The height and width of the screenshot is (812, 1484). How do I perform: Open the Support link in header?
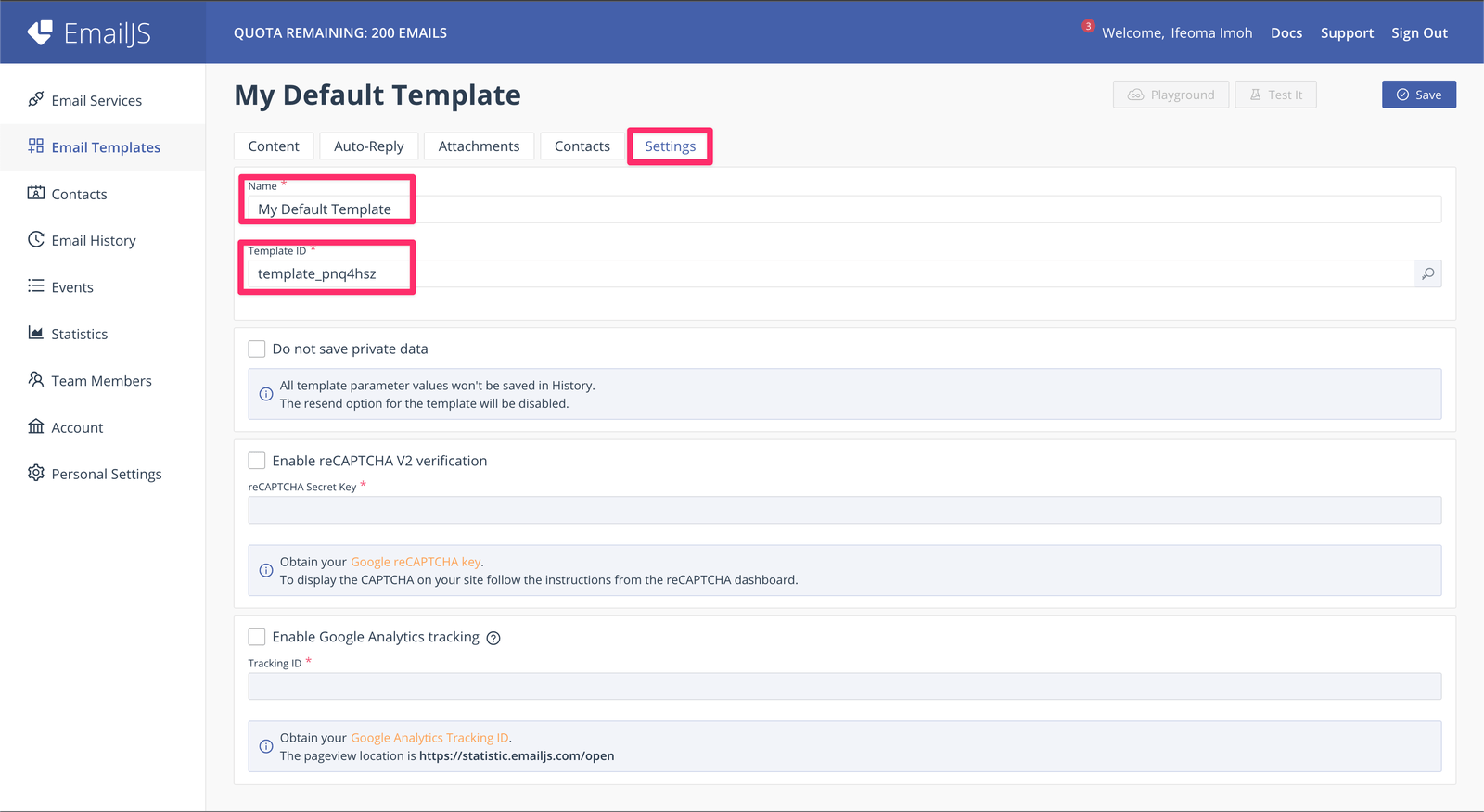point(1347,32)
